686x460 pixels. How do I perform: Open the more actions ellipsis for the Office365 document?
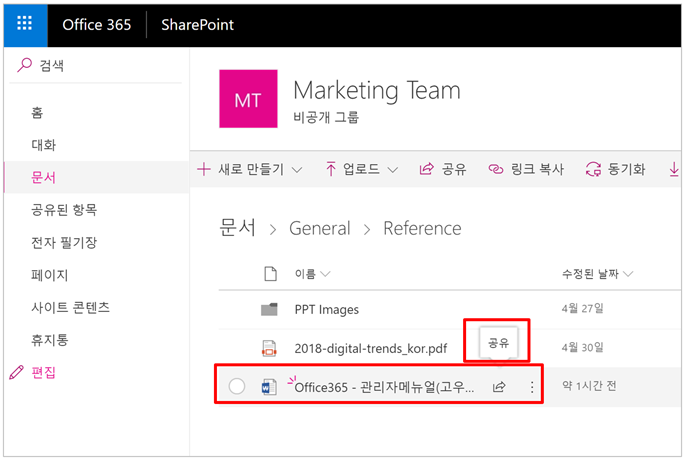(531, 387)
